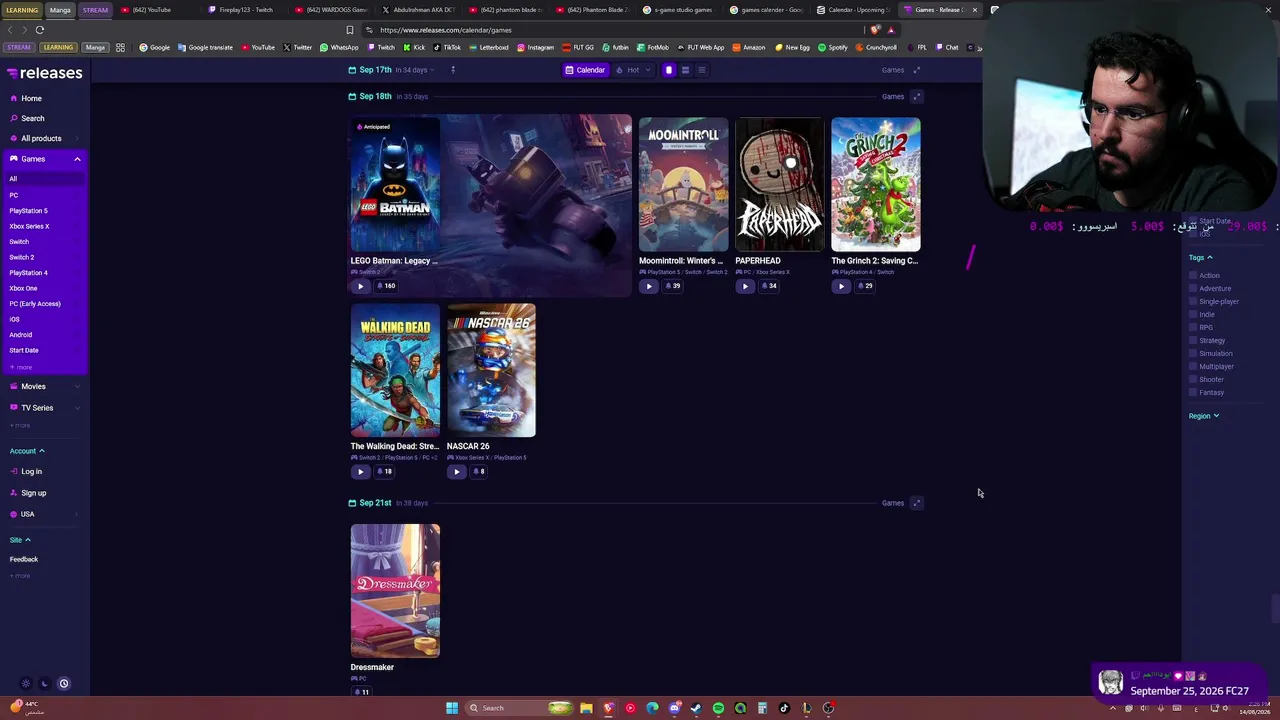This screenshot has width=1280, height=720.
Task: Open the Dressmaker title link
Action: [372, 667]
